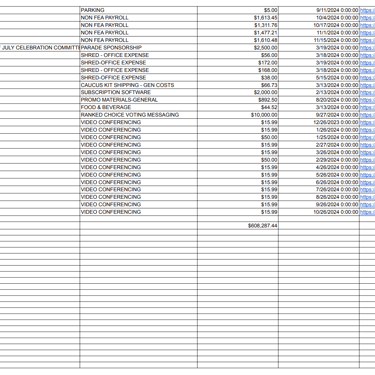Select the PROMO MATERIALS-GENERAL cell
The height and width of the screenshot is (375, 375).
(x=138, y=100)
